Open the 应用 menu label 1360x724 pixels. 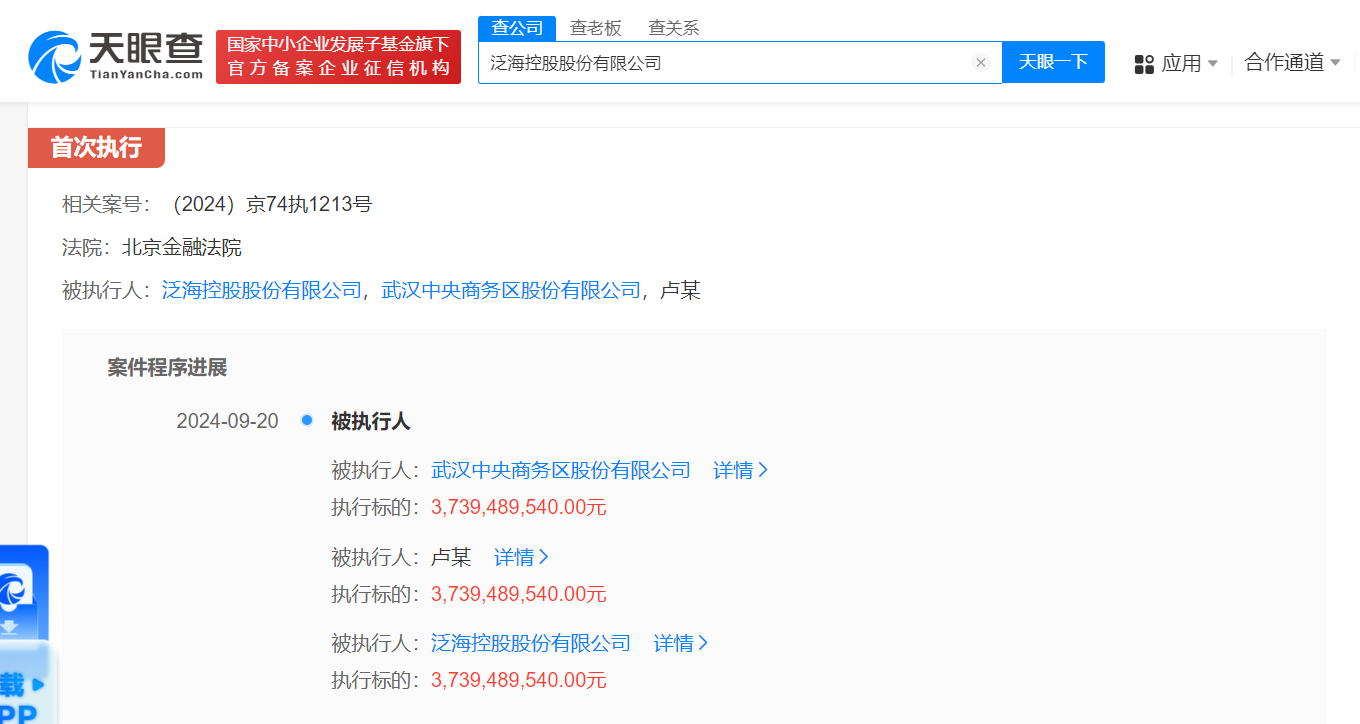[1181, 64]
